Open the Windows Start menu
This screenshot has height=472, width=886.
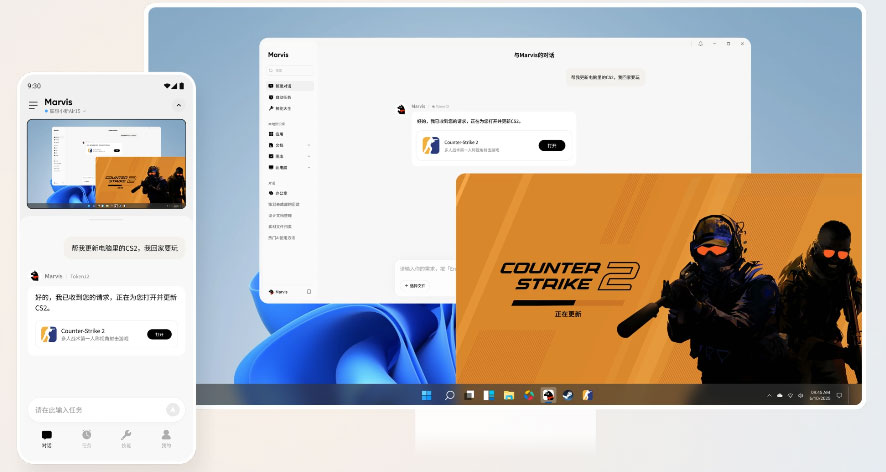(x=427, y=395)
